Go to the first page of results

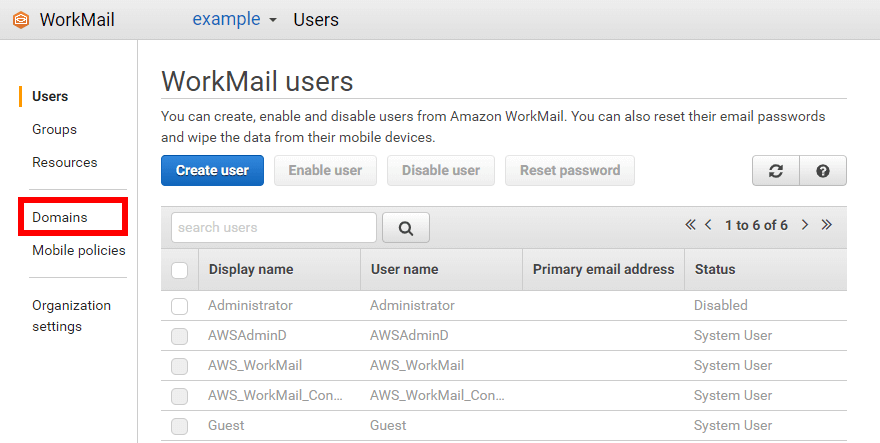[690, 225]
